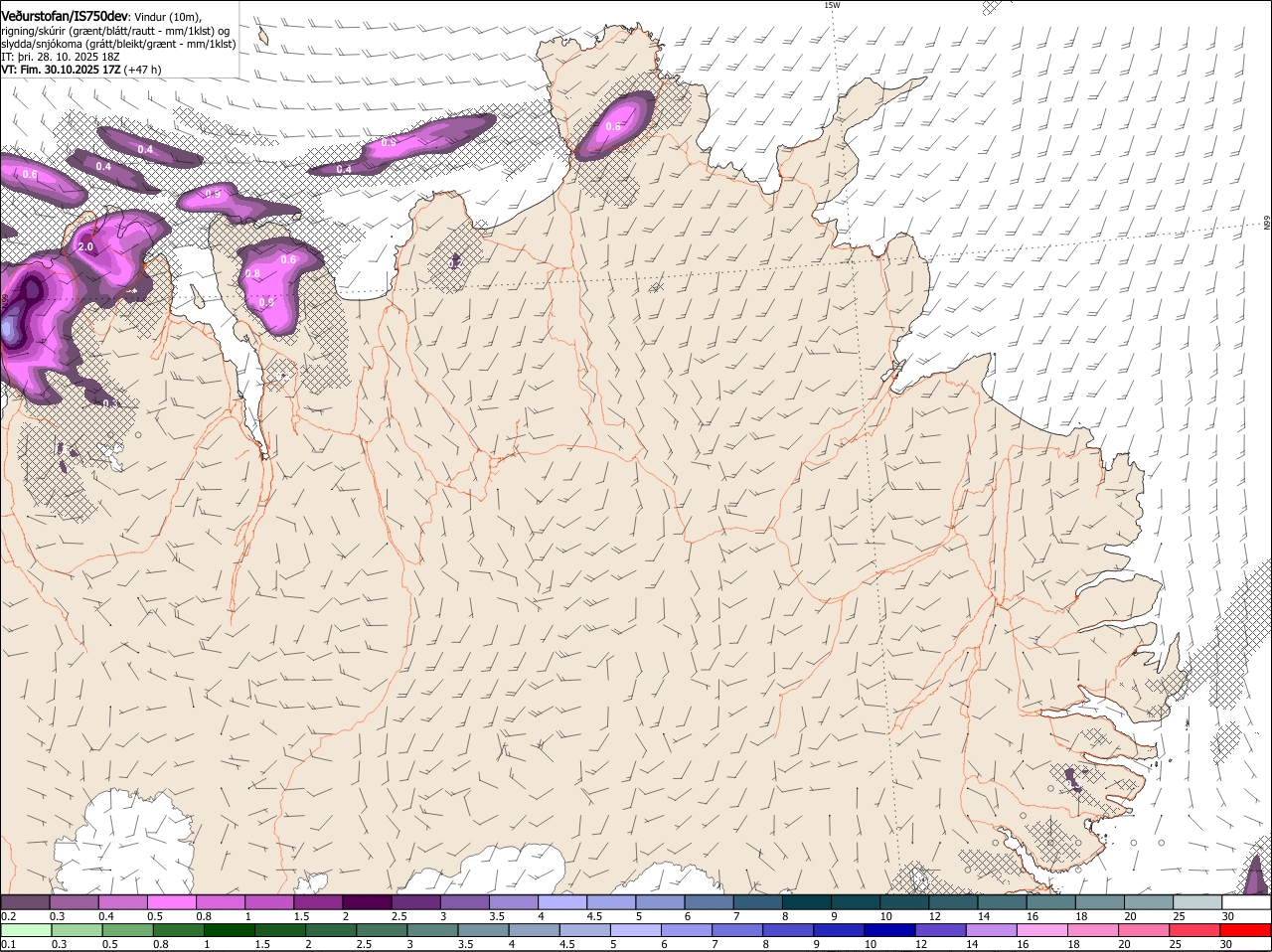
Task: Pick the upper legend swatch between 14 and 16
Action: tap(1003, 901)
